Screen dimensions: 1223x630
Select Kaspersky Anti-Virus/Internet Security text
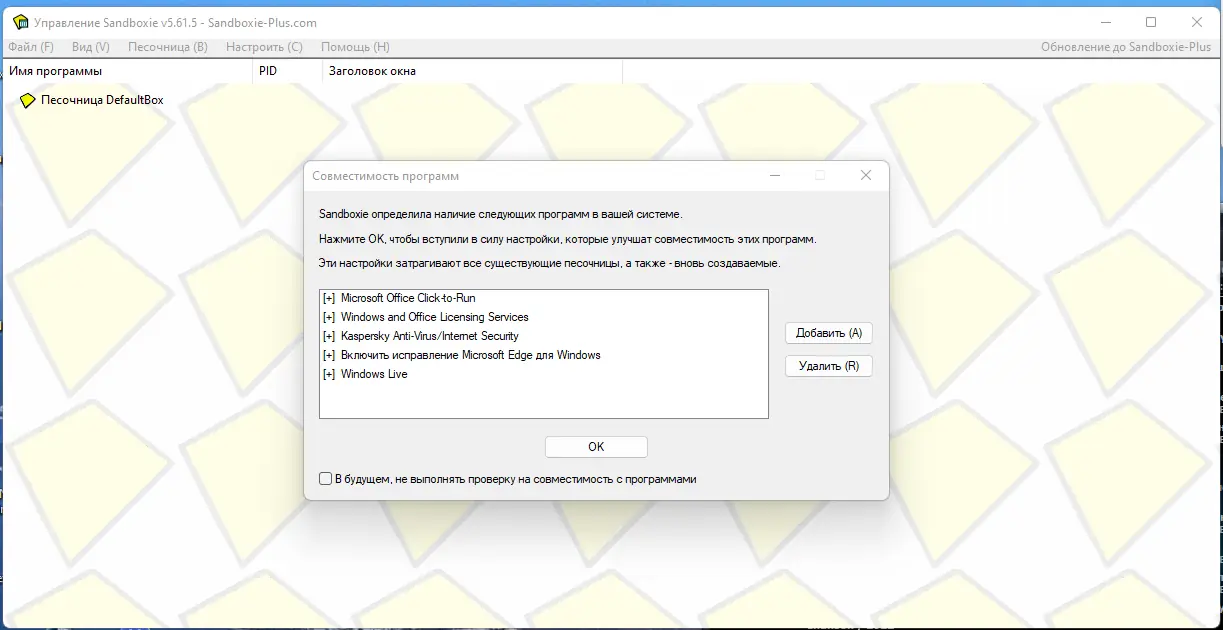430,336
